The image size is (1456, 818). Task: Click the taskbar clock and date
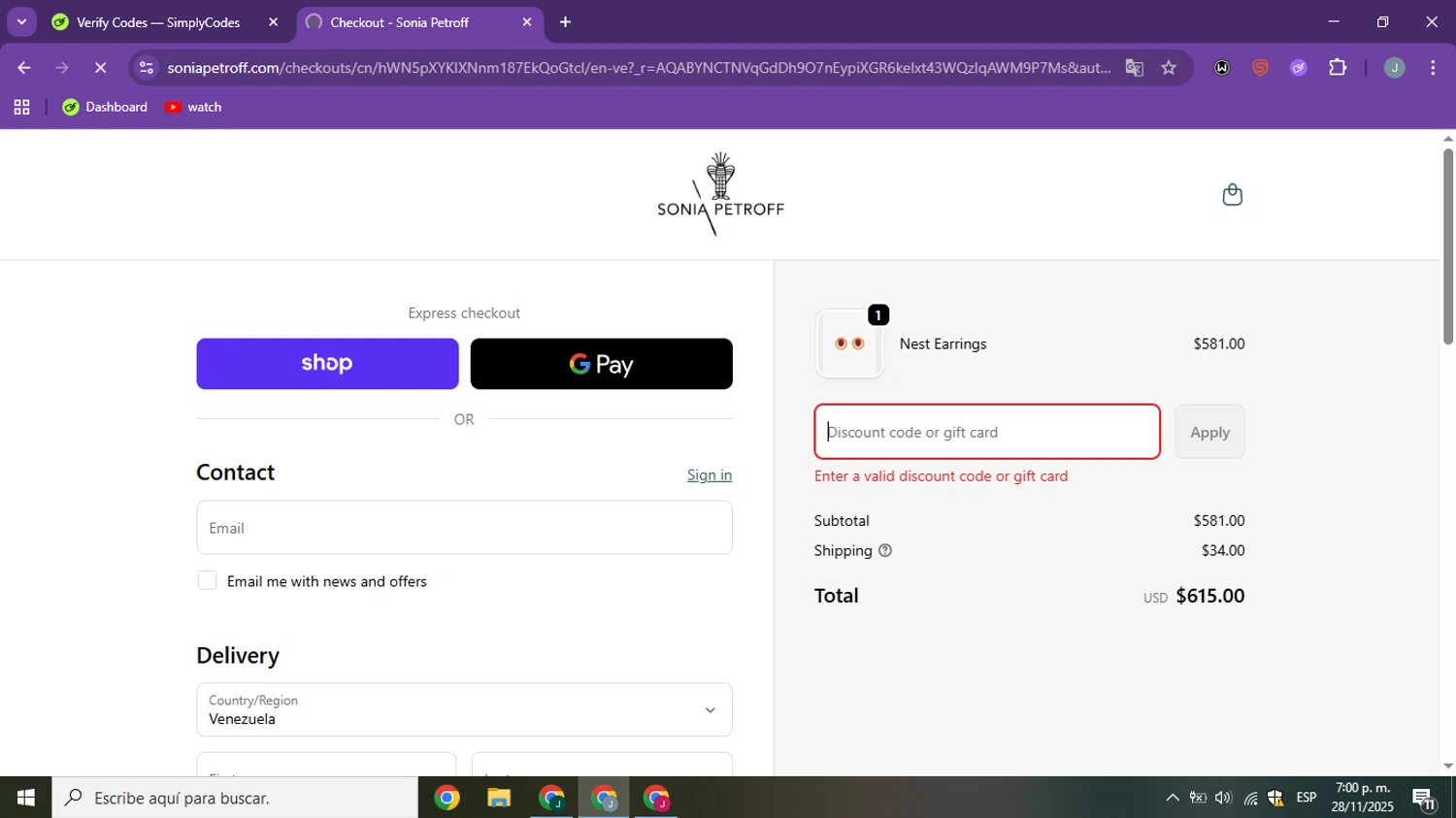[1362, 798]
